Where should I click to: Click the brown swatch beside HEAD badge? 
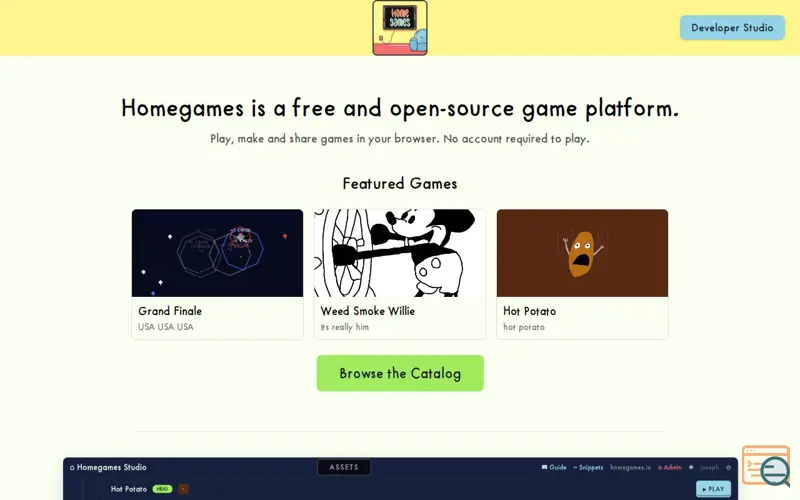[x=183, y=489]
